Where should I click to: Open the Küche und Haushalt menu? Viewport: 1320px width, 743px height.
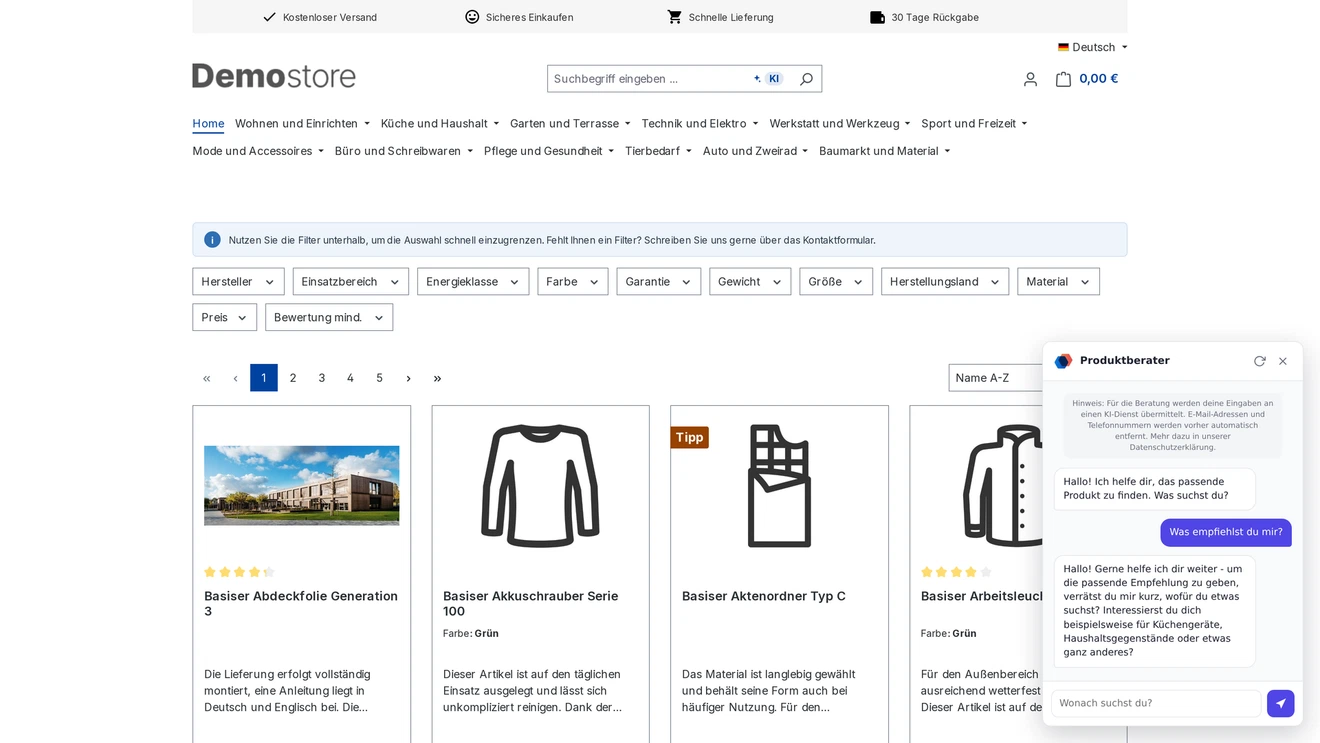440,124
